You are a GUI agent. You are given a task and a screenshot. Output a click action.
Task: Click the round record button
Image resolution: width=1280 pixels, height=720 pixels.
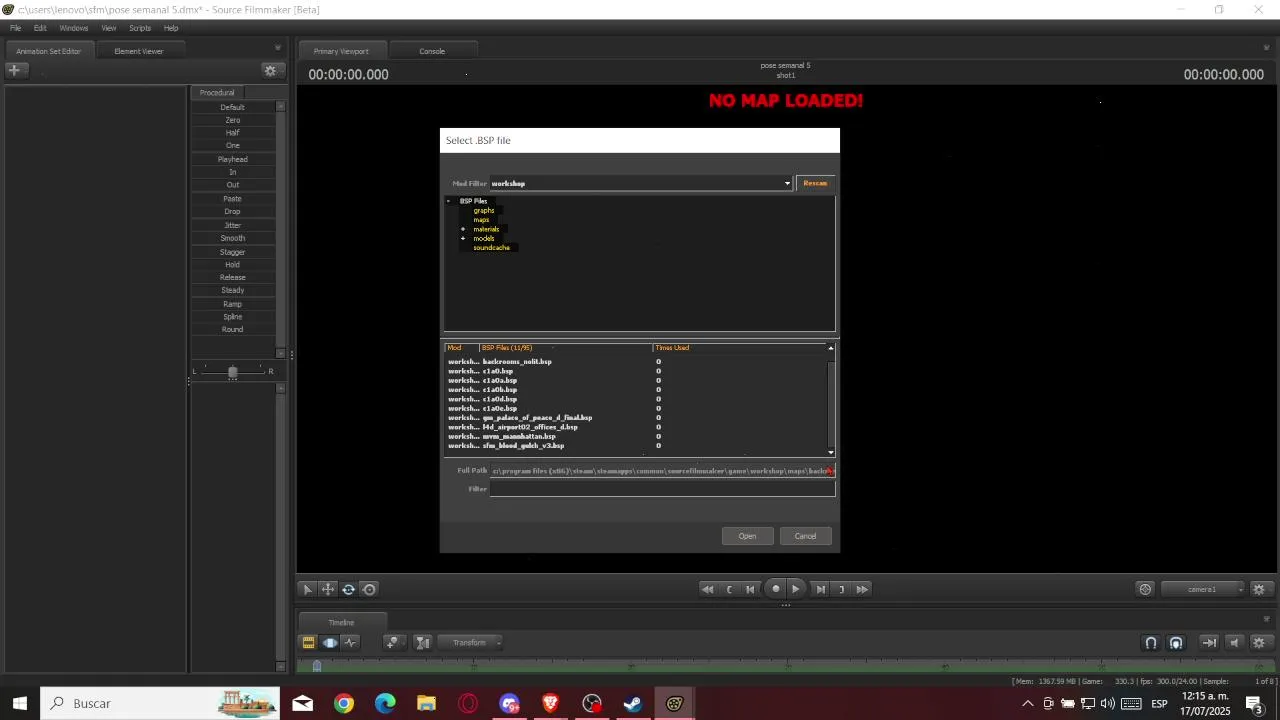(x=775, y=589)
